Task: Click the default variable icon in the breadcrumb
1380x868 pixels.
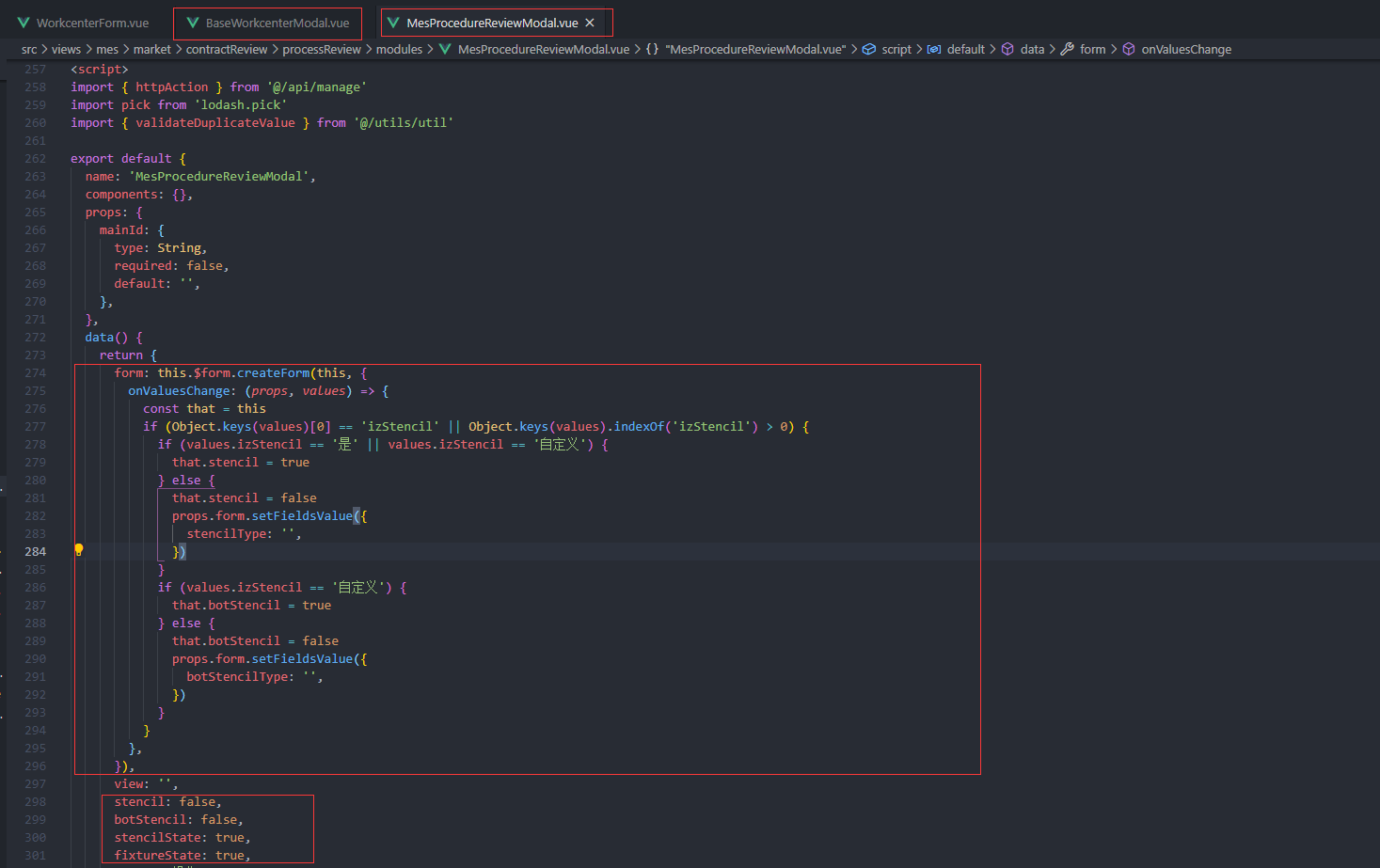Action: click(934, 49)
